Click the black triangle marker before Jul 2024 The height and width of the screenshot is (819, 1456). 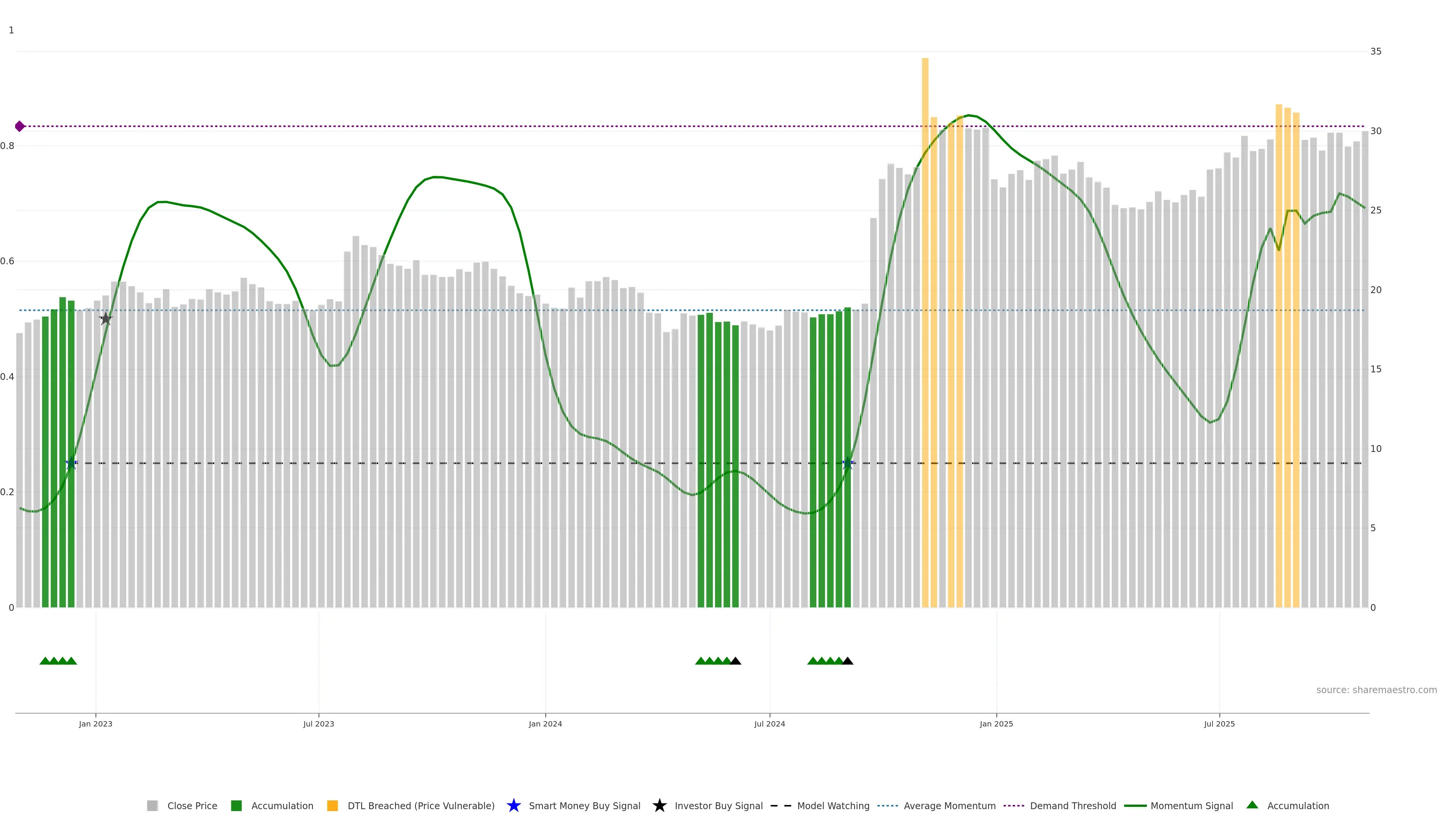pyautogui.click(x=735, y=661)
